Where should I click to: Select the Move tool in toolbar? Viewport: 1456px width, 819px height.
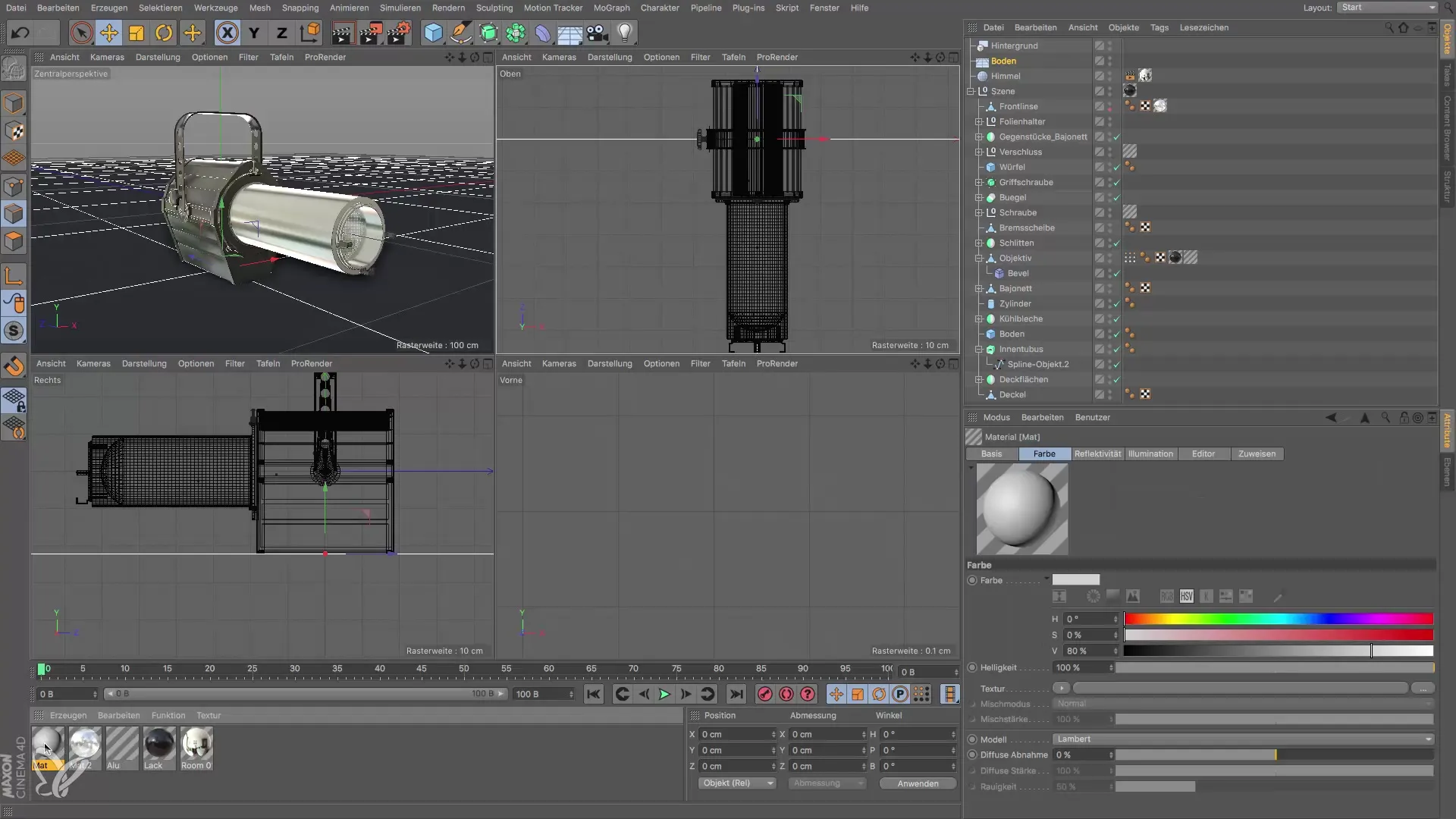(x=109, y=33)
